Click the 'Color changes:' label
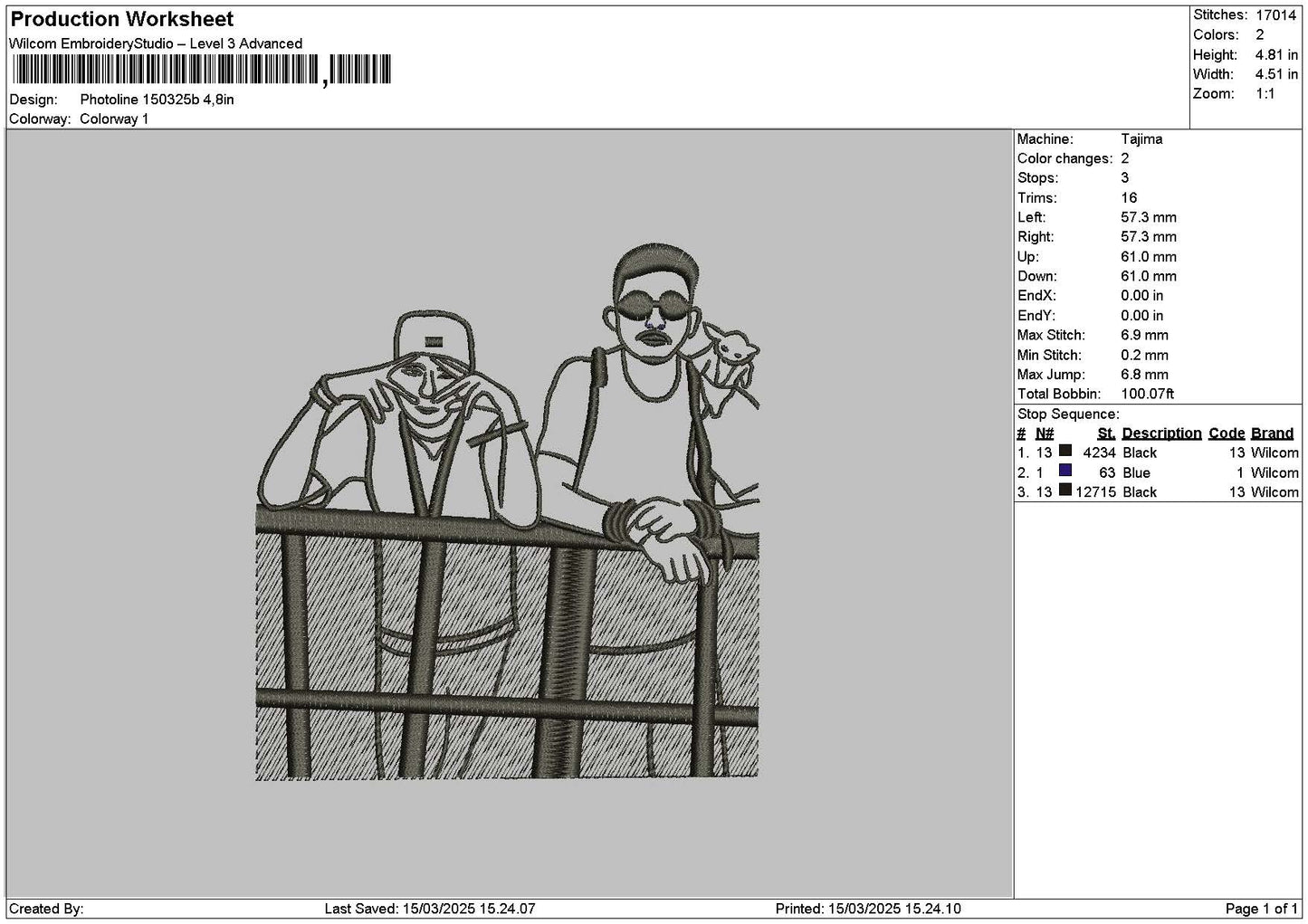 tap(1065, 159)
